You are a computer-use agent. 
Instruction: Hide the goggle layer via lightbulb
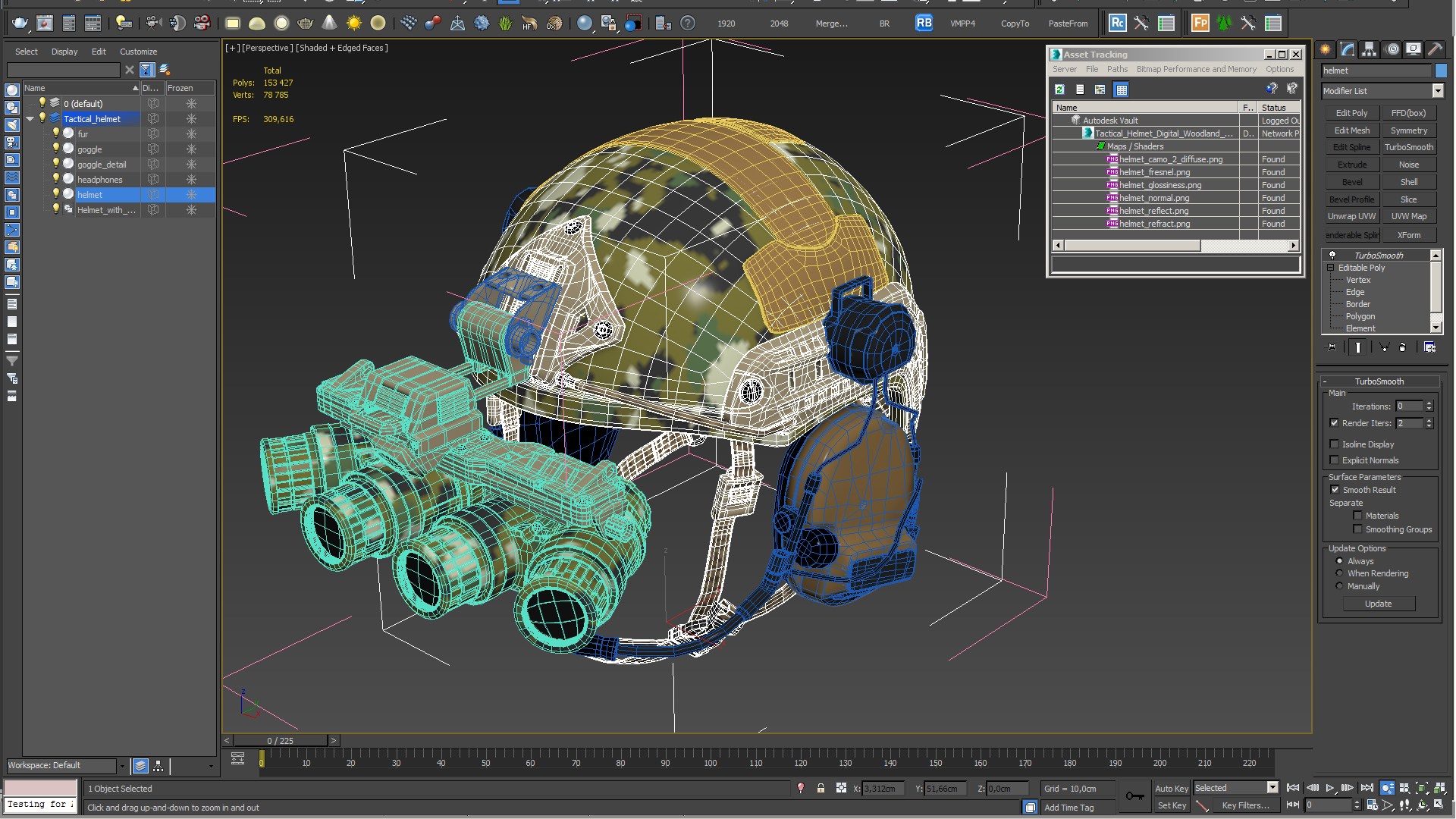(55, 149)
